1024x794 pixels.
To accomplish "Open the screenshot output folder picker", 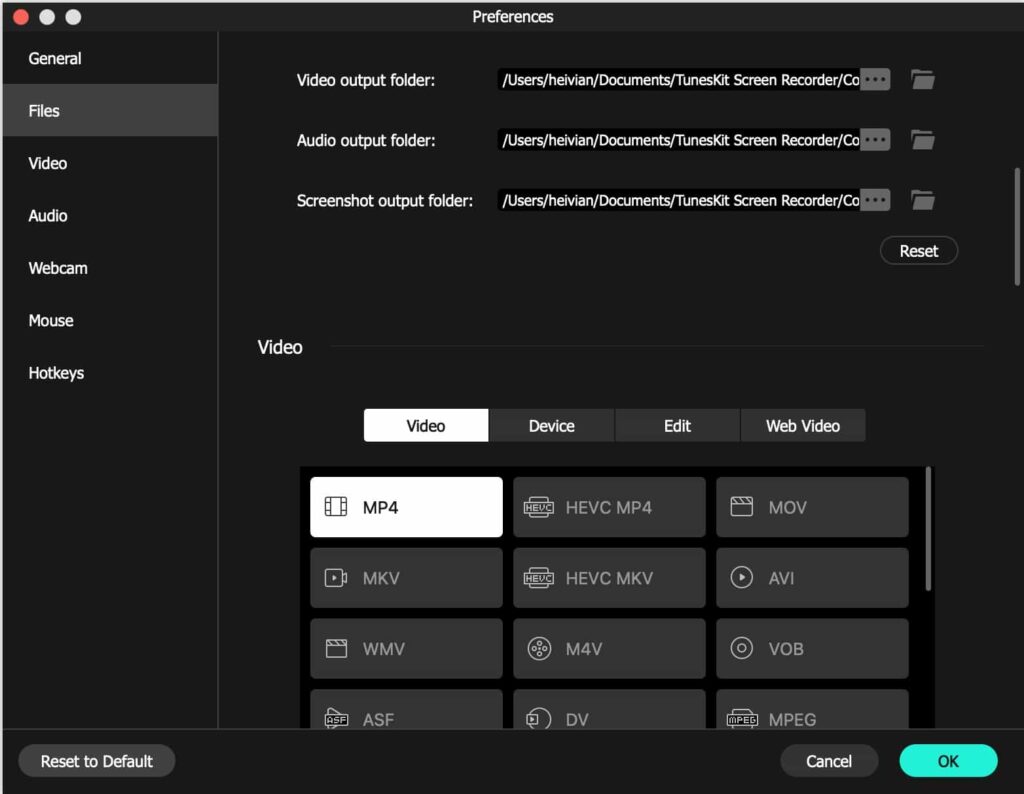I will [921, 200].
